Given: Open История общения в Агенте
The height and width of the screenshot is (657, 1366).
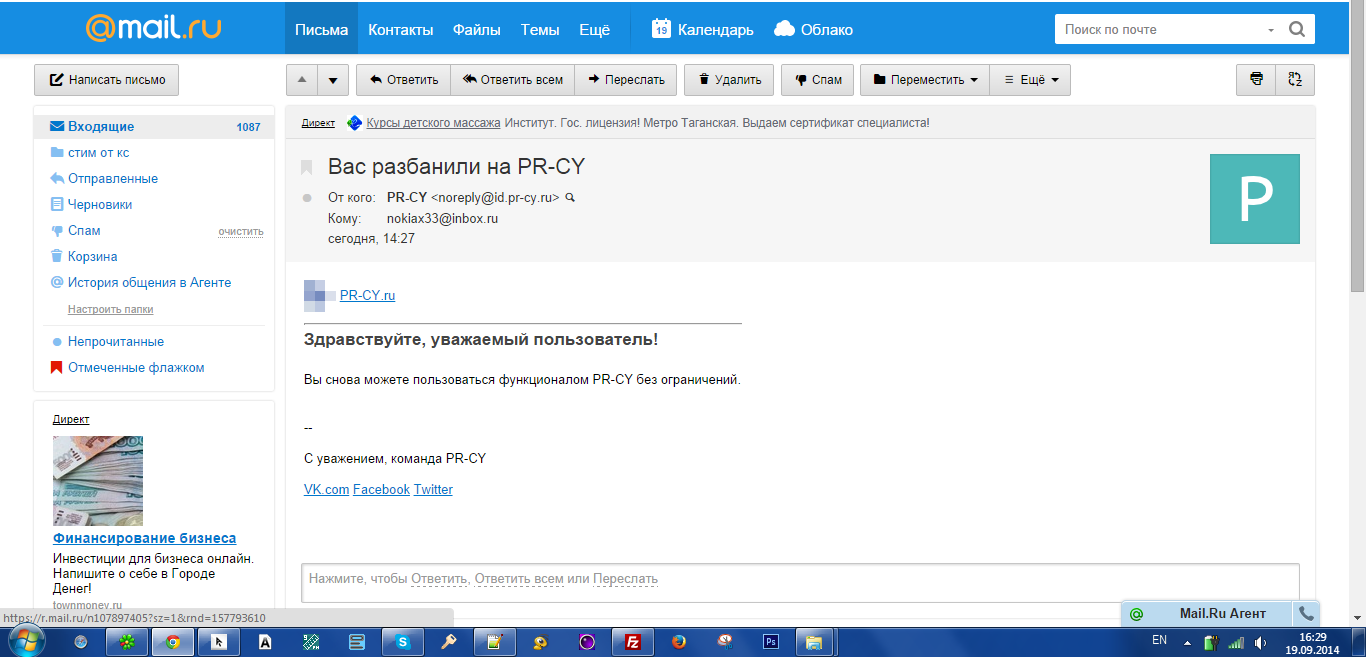Looking at the screenshot, I should click(149, 283).
